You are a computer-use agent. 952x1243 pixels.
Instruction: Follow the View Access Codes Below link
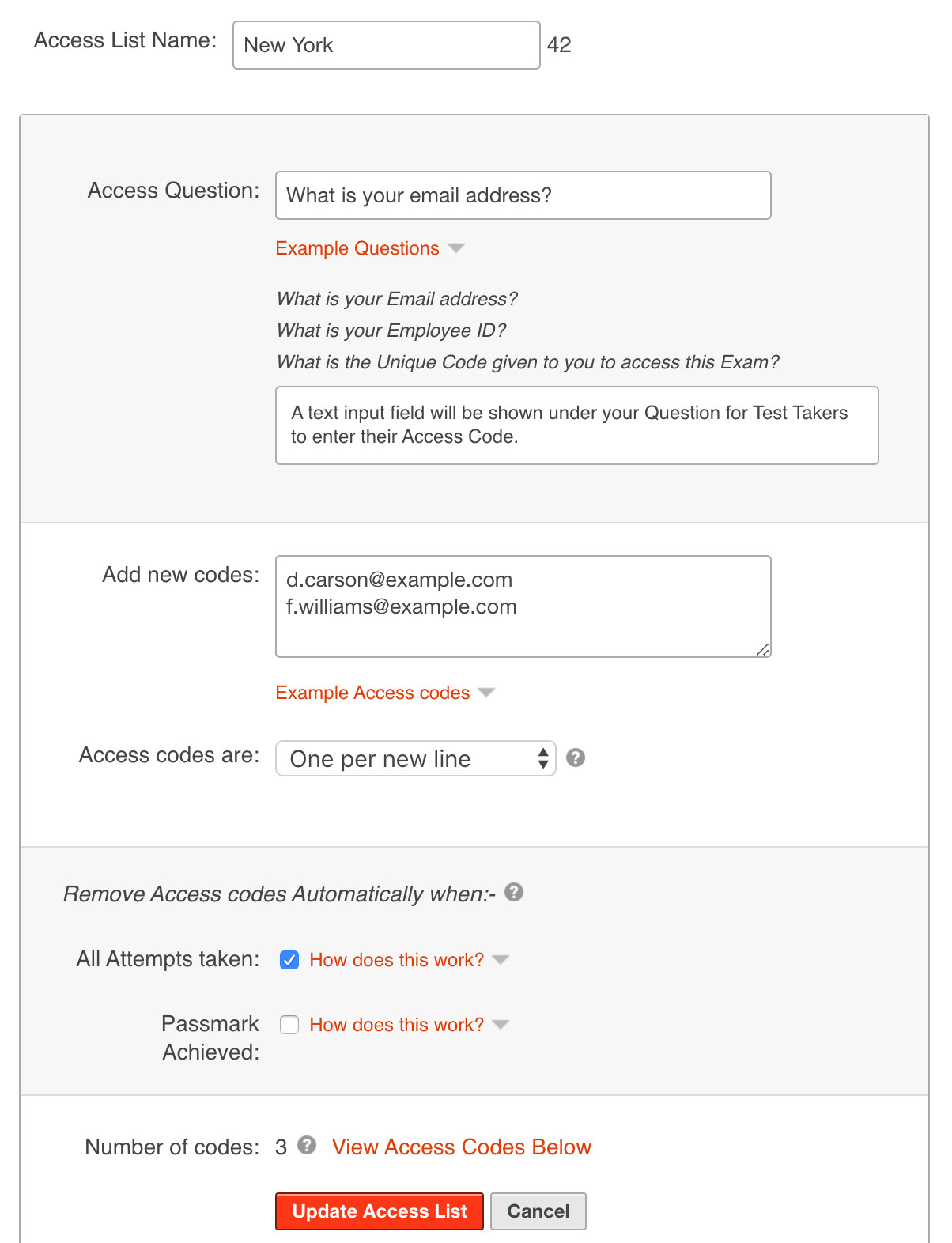(x=462, y=1147)
